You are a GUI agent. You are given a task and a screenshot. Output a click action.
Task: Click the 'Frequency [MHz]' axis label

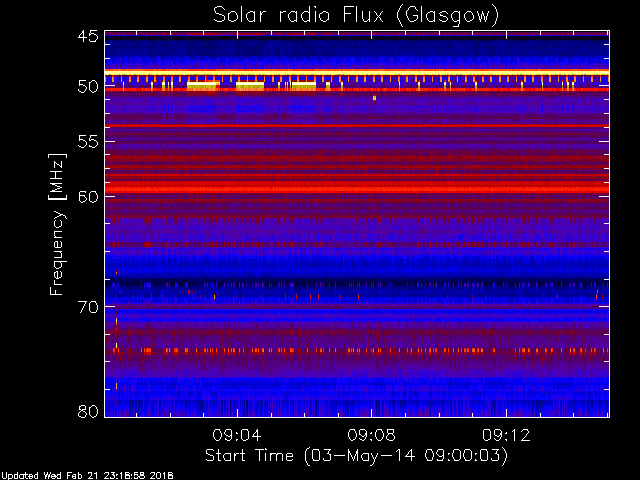coord(57,224)
